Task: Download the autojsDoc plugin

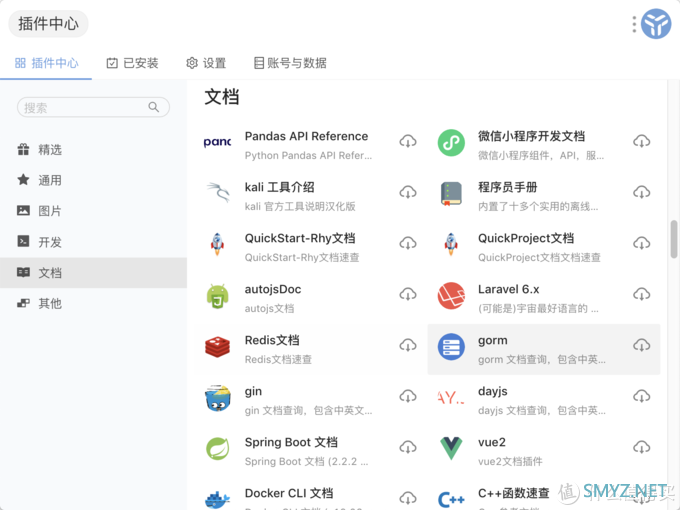Action: tap(408, 294)
